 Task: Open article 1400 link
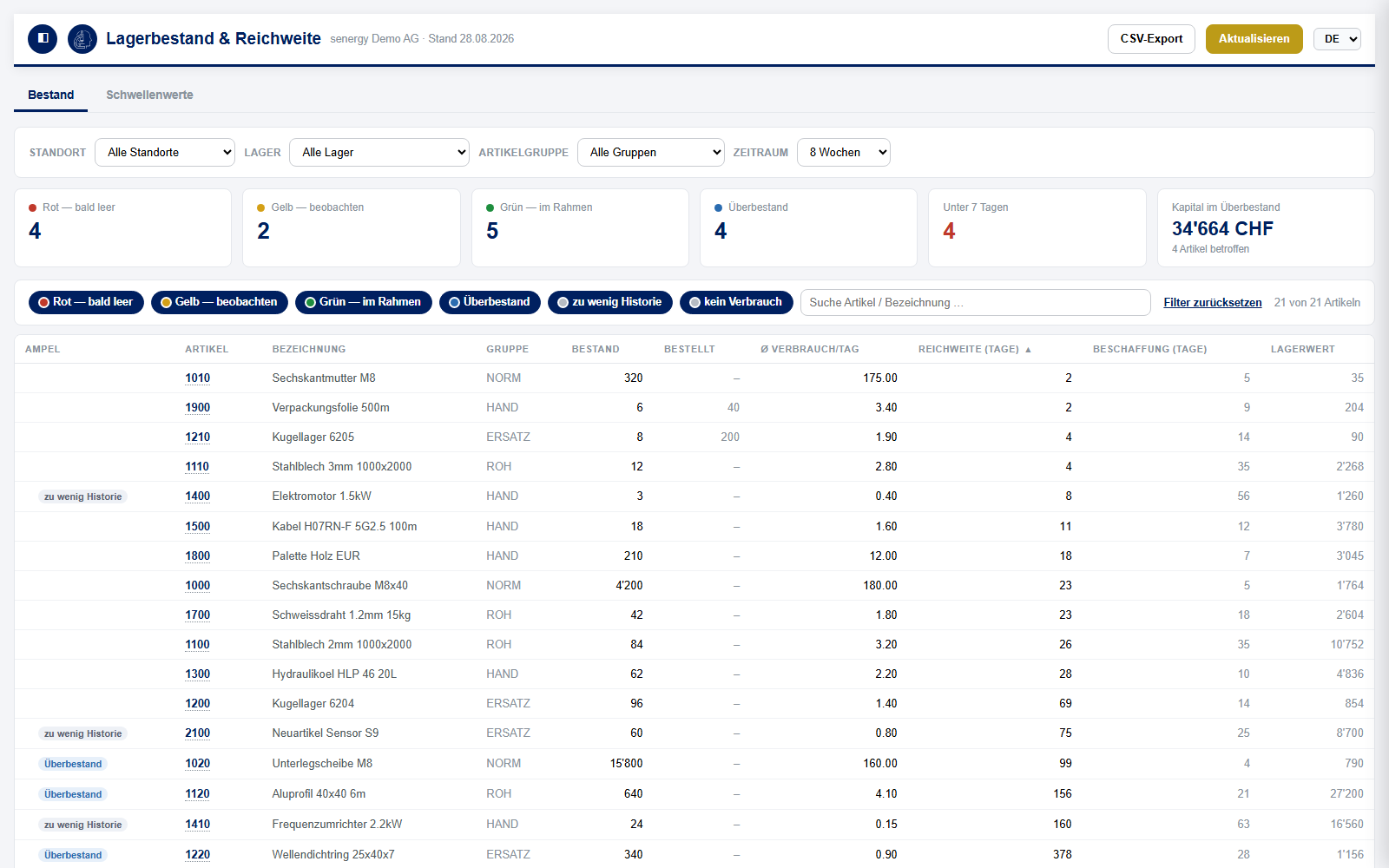tap(198, 496)
